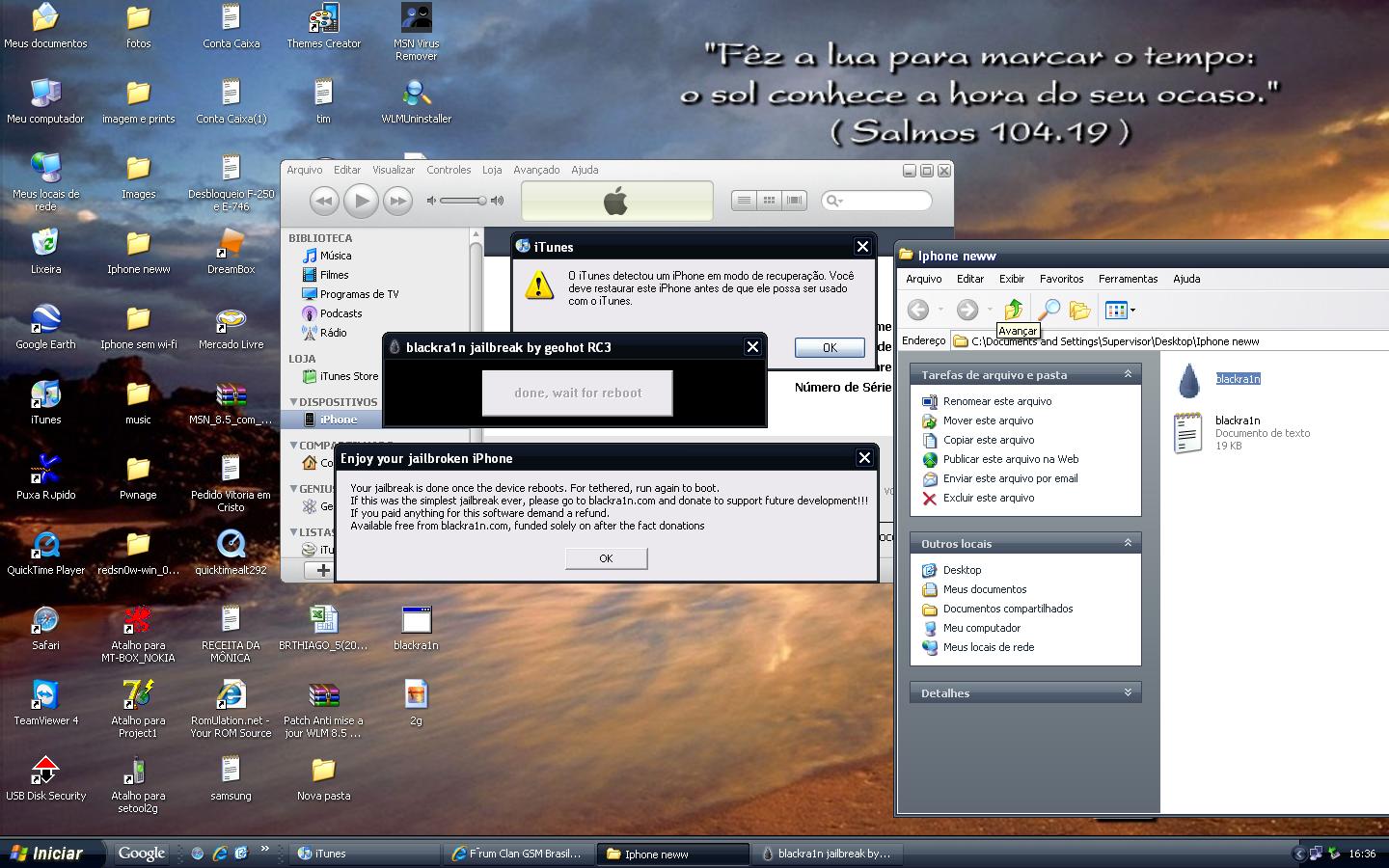Select the blackra1n application file
Screen dimensions: 1389x868
coord(1217,380)
